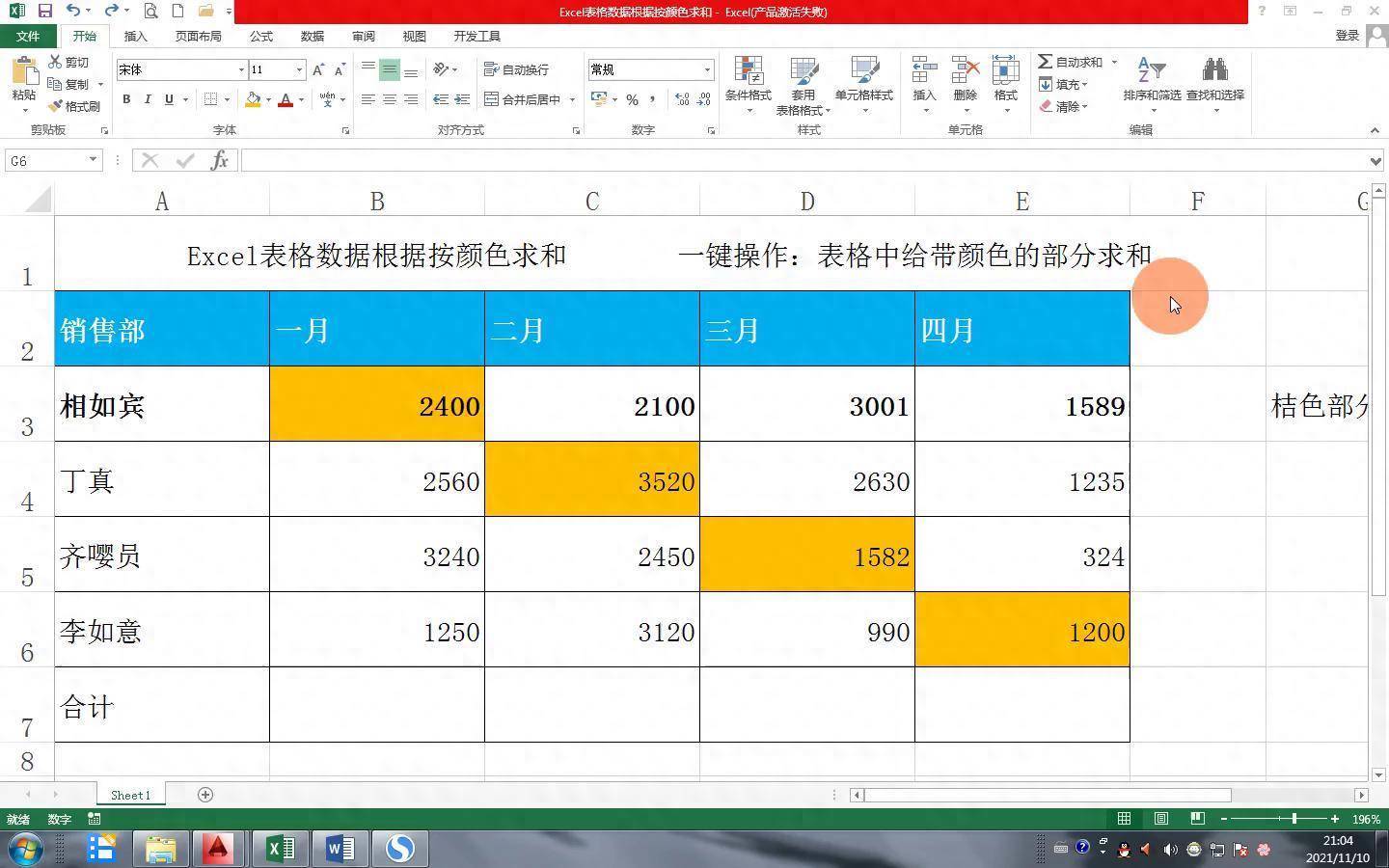Image resolution: width=1389 pixels, height=868 pixels.
Task: Click the percent style button
Action: pos(632,99)
